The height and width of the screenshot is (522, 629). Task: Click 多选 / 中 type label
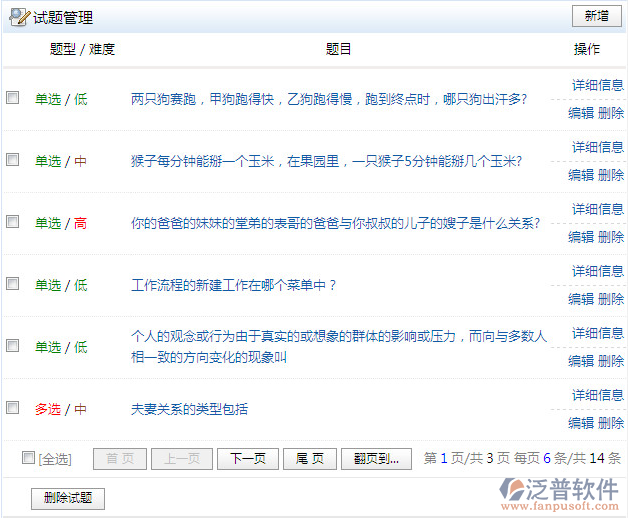pyautogui.click(x=61, y=409)
